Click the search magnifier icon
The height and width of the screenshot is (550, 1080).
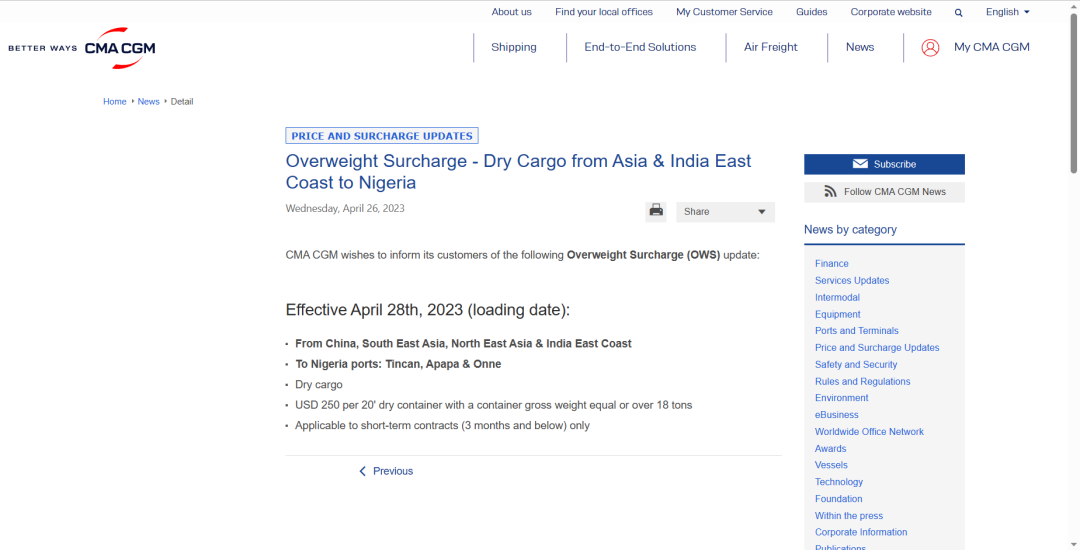[958, 13]
